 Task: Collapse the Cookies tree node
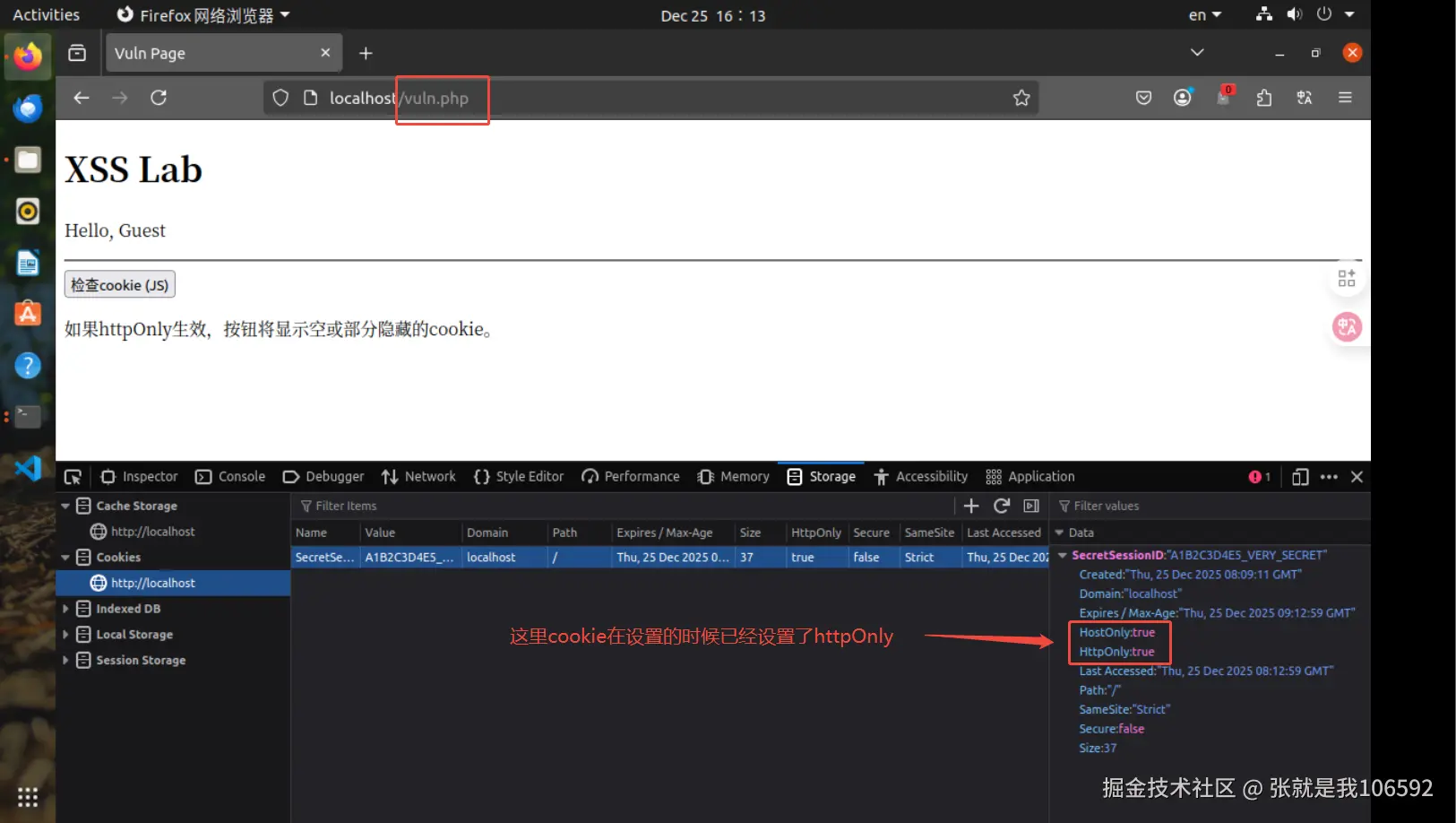click(x=65, y=558)
